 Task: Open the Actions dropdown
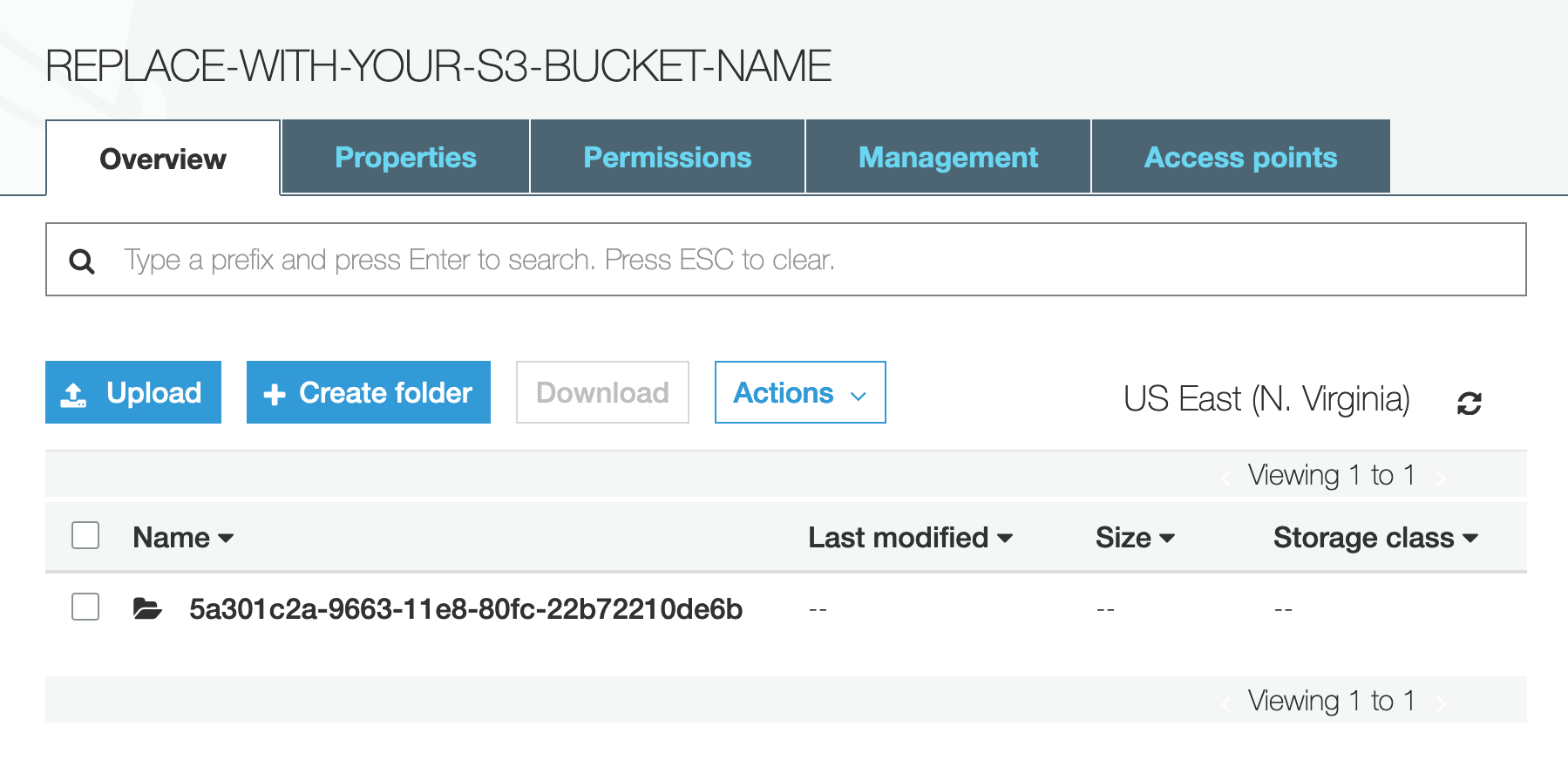800,392
